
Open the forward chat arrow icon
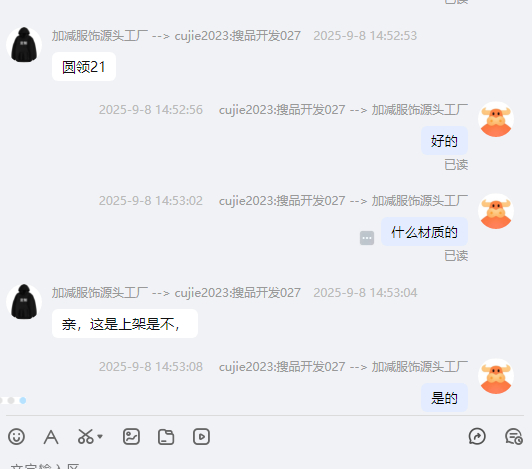click(x=477, y=436)
